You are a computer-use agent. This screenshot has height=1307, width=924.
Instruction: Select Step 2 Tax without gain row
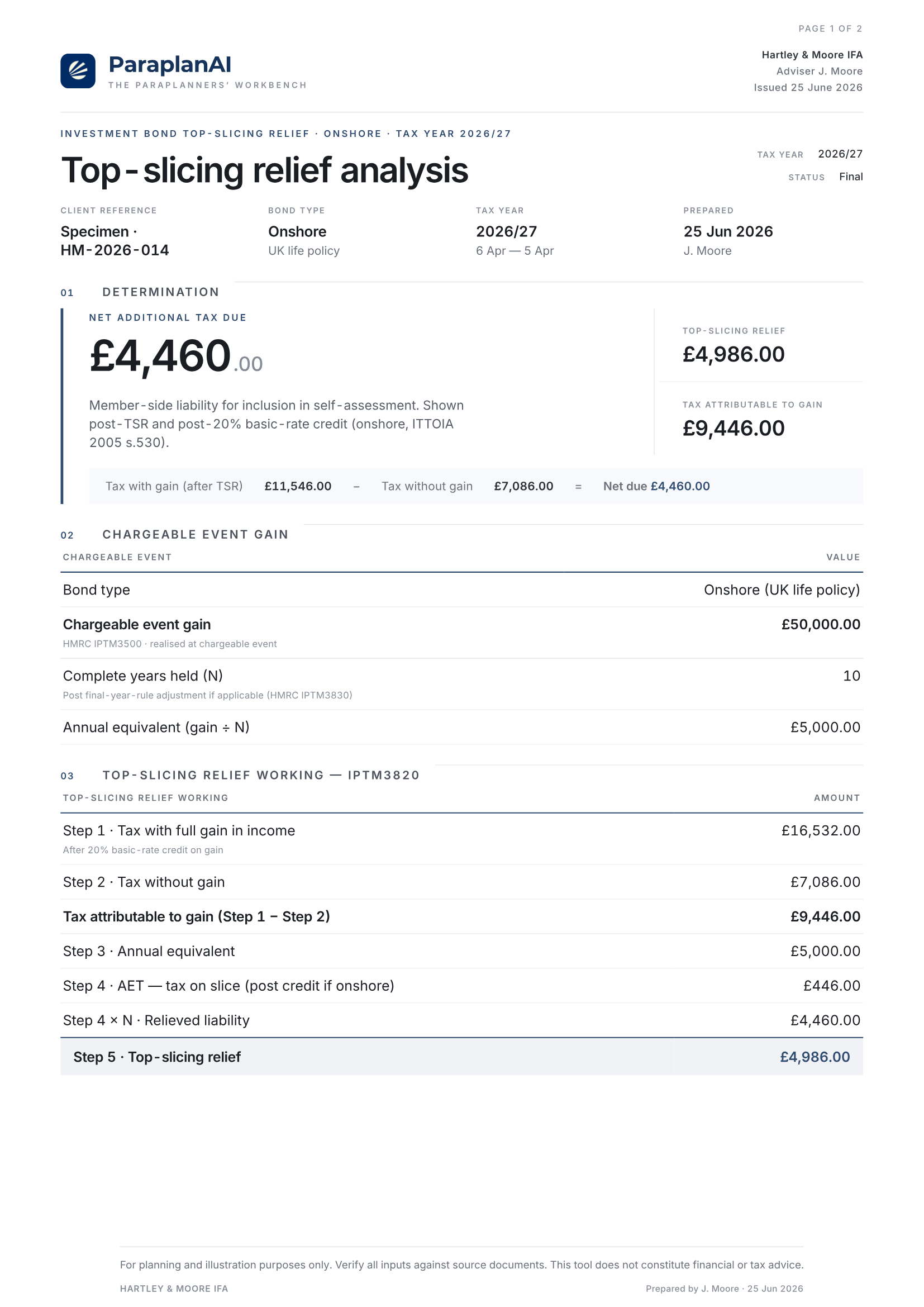[x=461, y=882]
